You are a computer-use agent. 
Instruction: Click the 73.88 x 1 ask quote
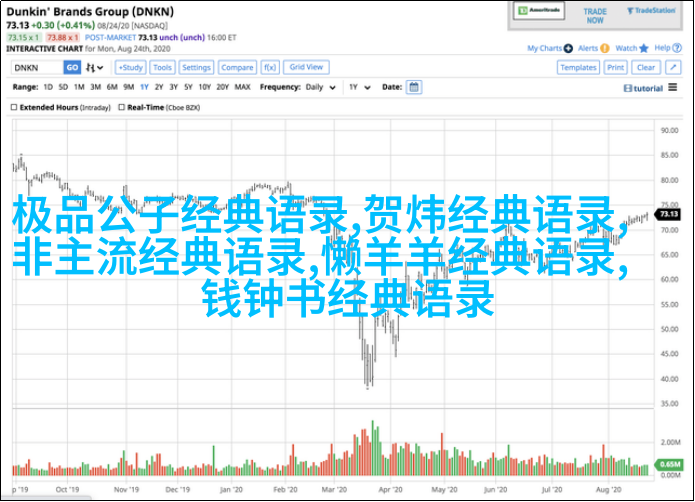pyautogui.click(x=62, y=38)
